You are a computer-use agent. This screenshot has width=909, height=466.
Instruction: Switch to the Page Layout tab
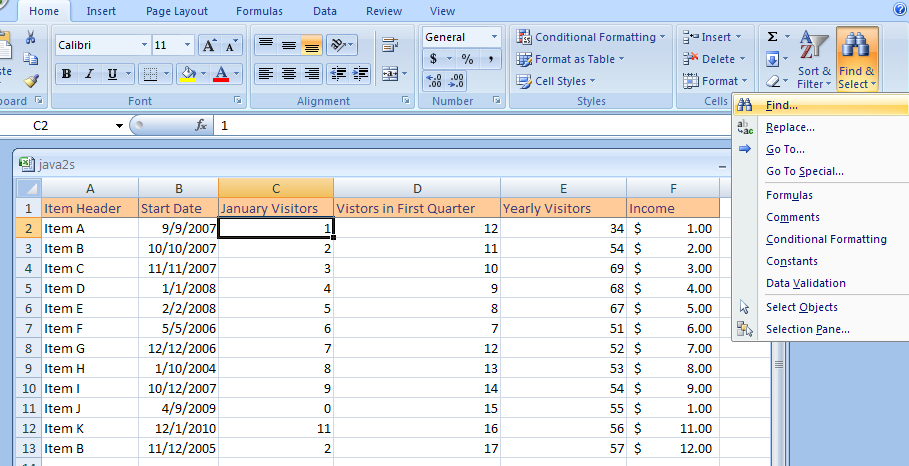click(177, 11)
